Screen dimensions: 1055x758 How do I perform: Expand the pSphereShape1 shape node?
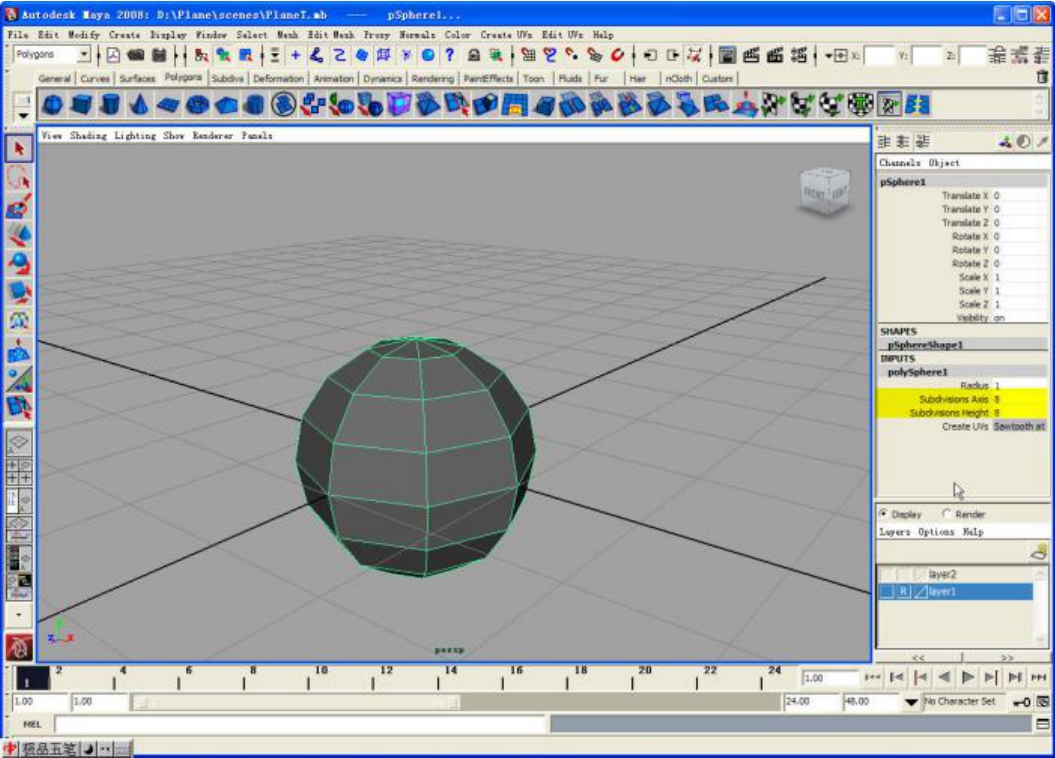(925, 345)
